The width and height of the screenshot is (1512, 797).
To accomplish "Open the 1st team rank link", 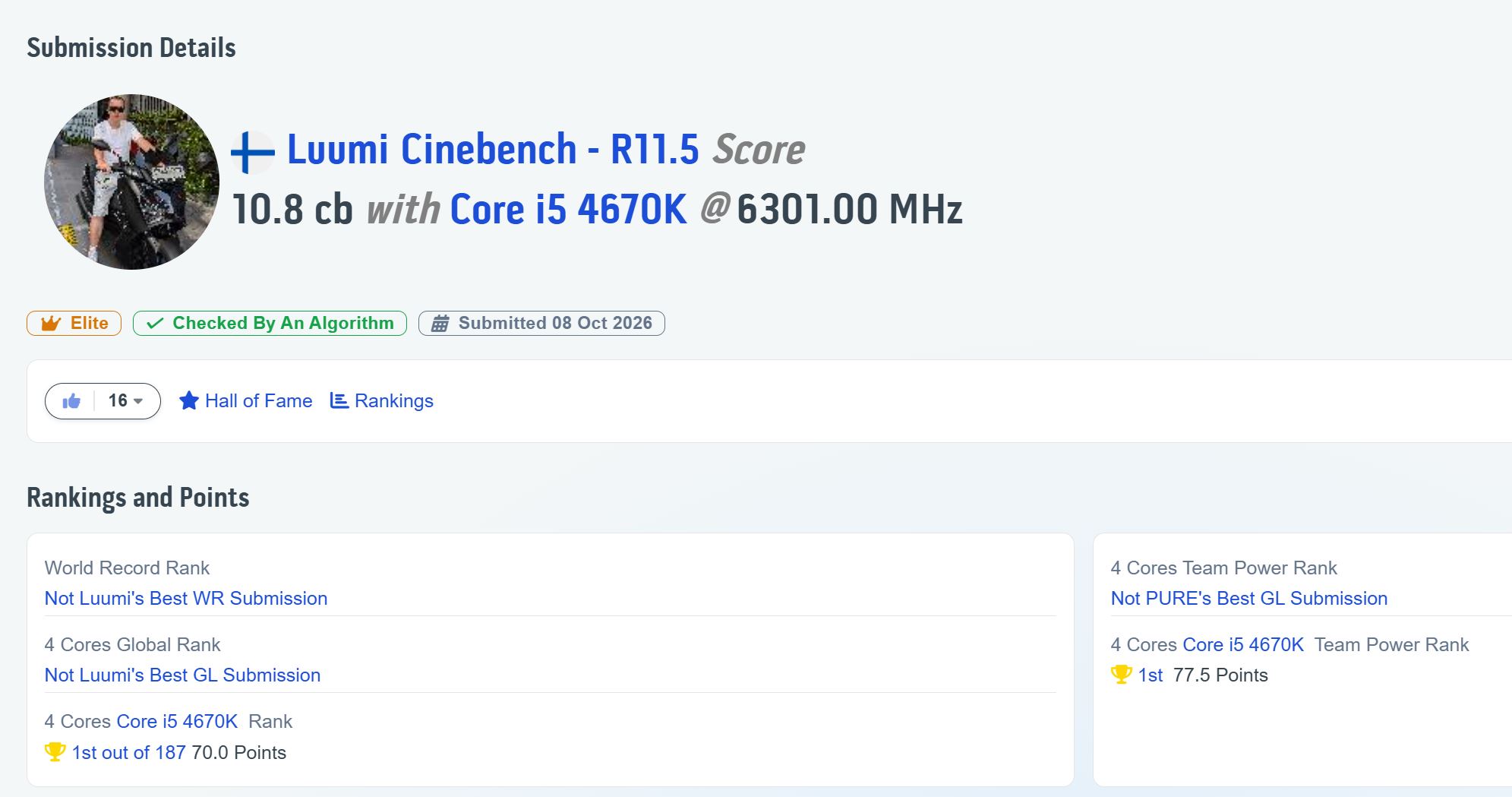I will [1151, 675].
